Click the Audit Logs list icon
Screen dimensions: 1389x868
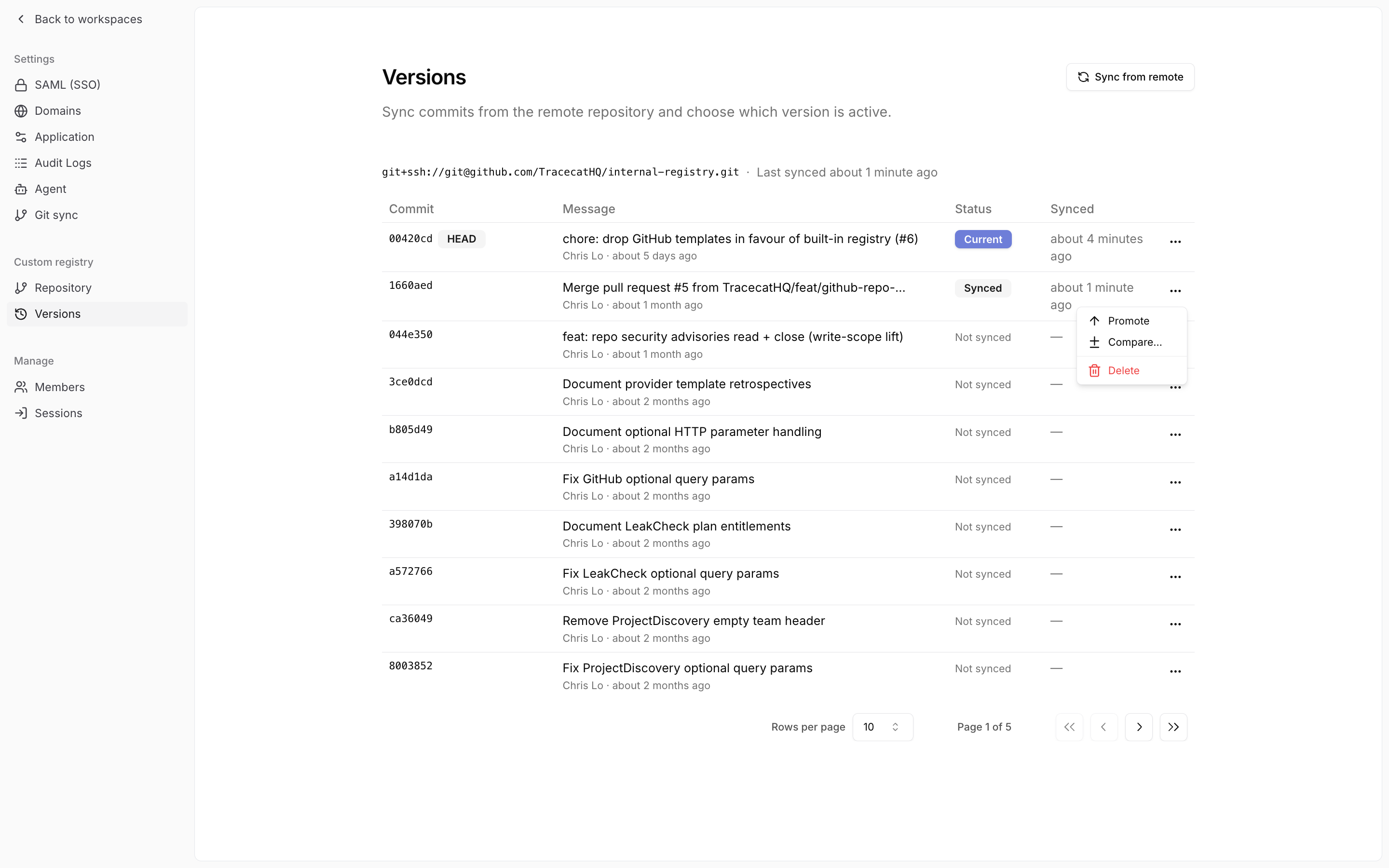coord(21,163)
